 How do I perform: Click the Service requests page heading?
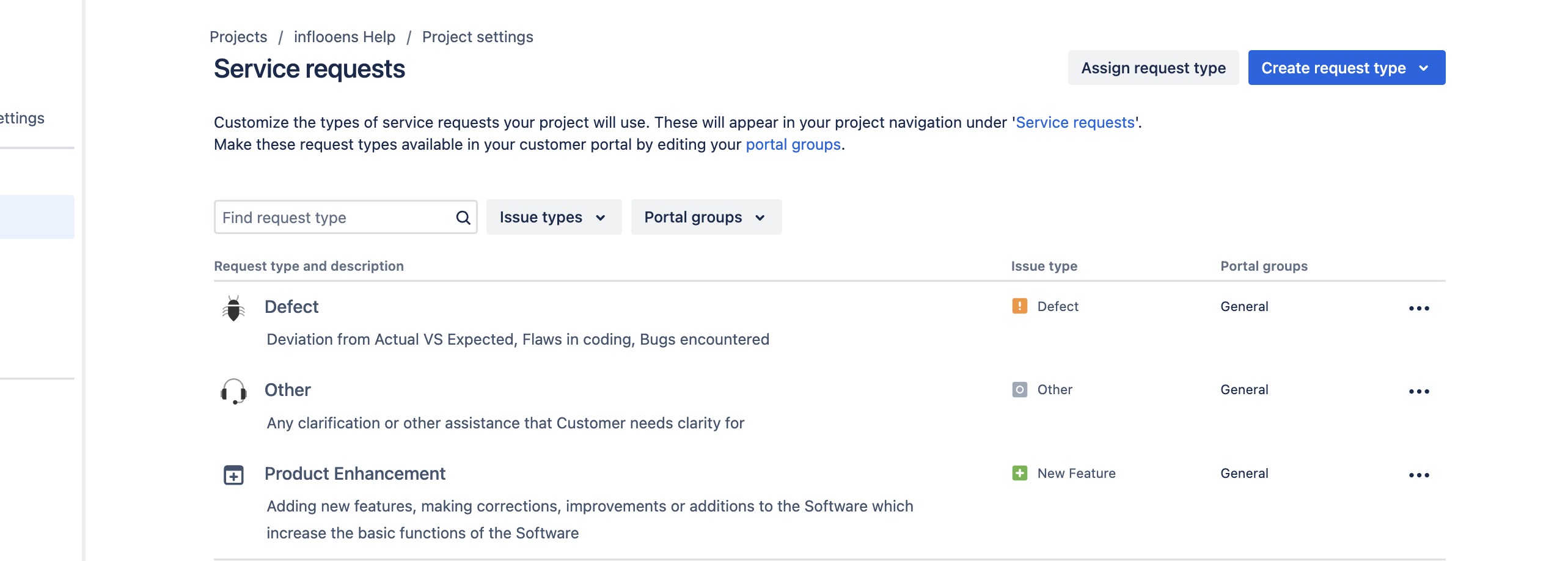click(309, 68)
